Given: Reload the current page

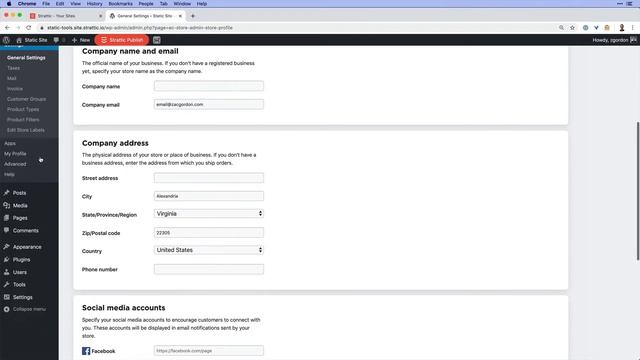Looking at the screenshot, I should pyautogui.click(x=29, y=28).
